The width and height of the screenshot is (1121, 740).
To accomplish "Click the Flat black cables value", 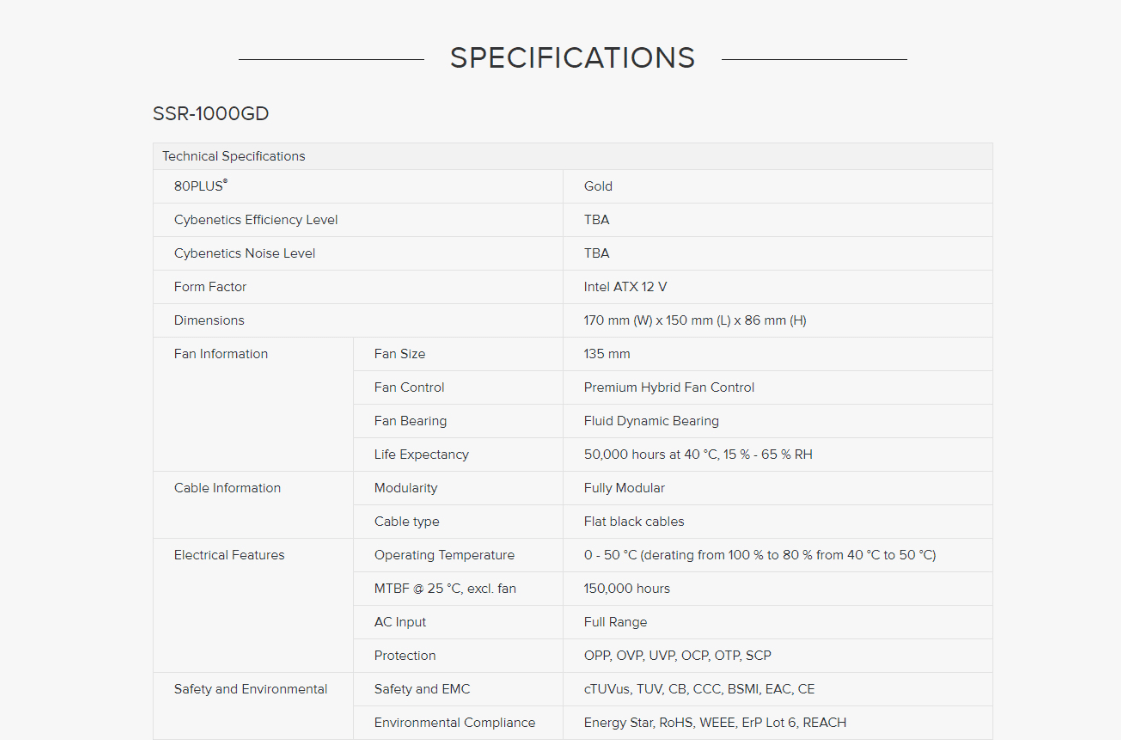I will click(634, 521).
